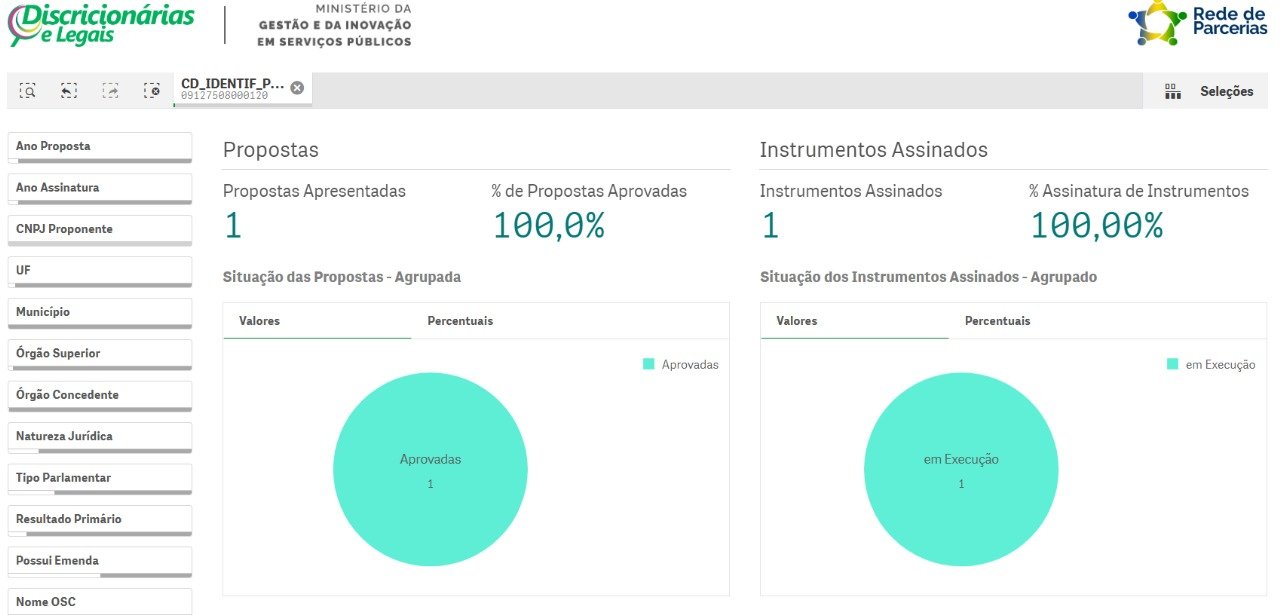Screen dimensions: 1280x615
Task: Toggle the em Execução legend marker
Action: [x=1172, y=365]
